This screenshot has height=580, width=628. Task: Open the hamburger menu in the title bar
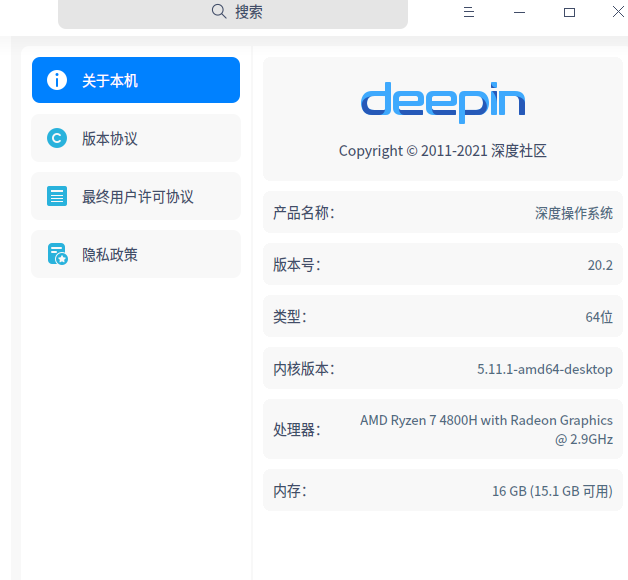click(x=469, y=12)
